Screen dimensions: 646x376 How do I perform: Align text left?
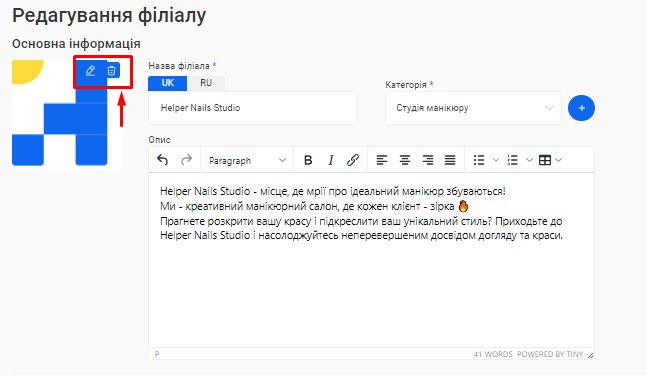[382, 160]
